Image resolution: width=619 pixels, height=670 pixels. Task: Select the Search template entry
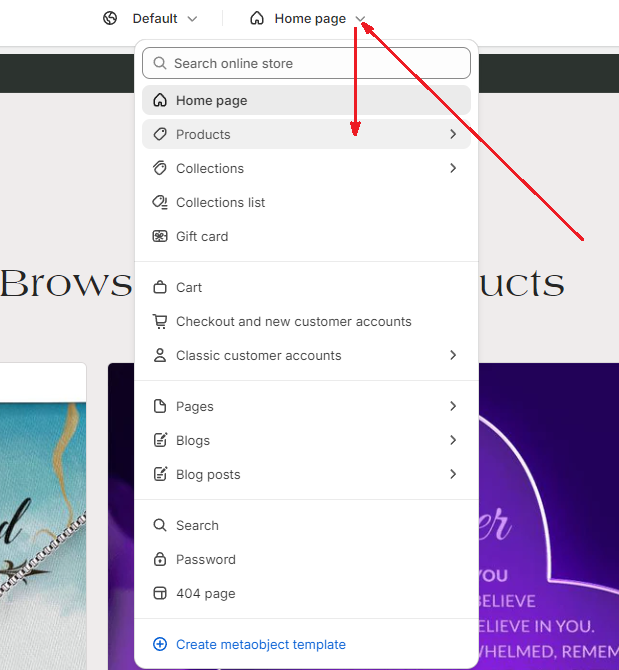306,525
